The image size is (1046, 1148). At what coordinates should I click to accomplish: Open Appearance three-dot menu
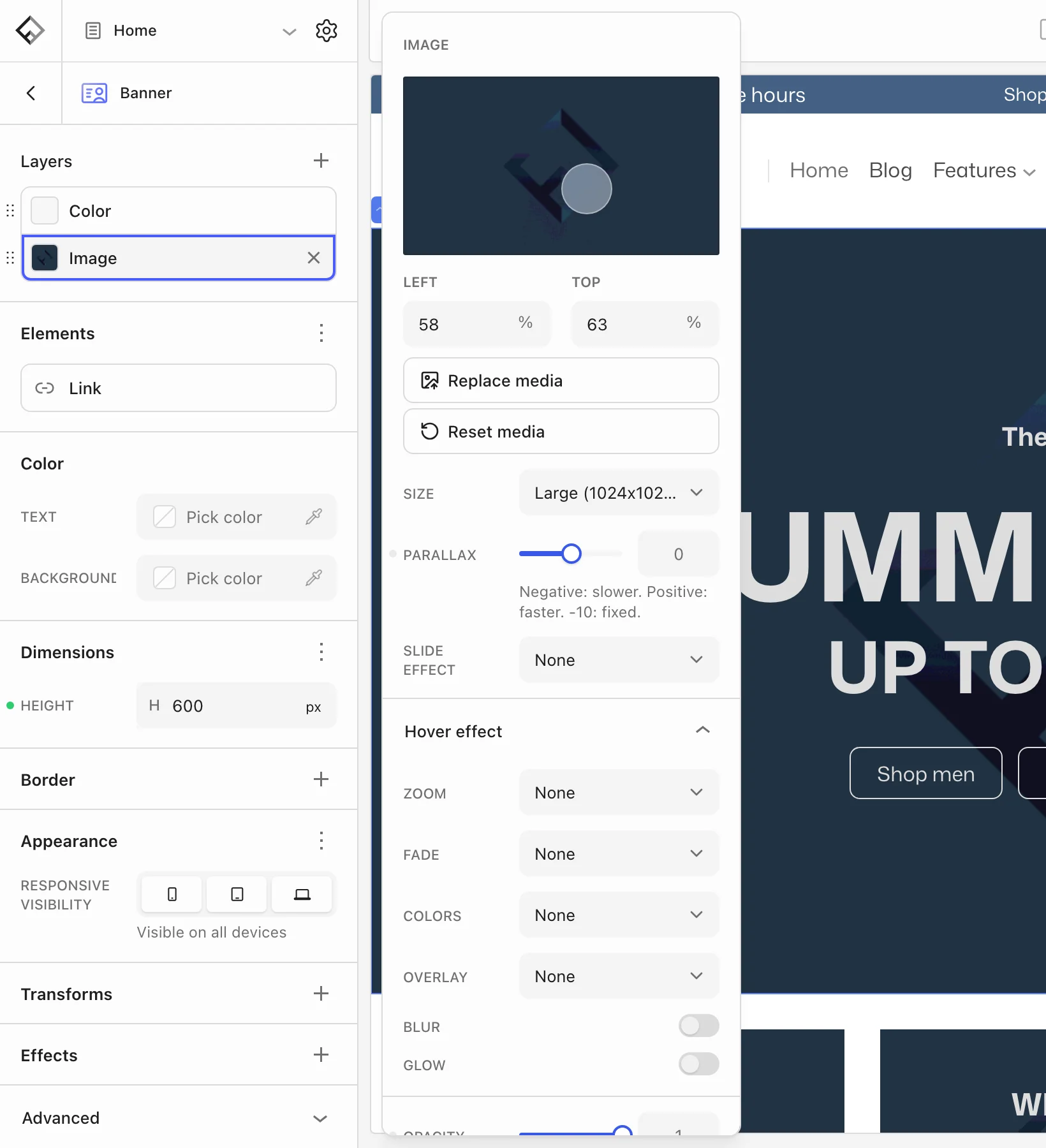[321, 841]
